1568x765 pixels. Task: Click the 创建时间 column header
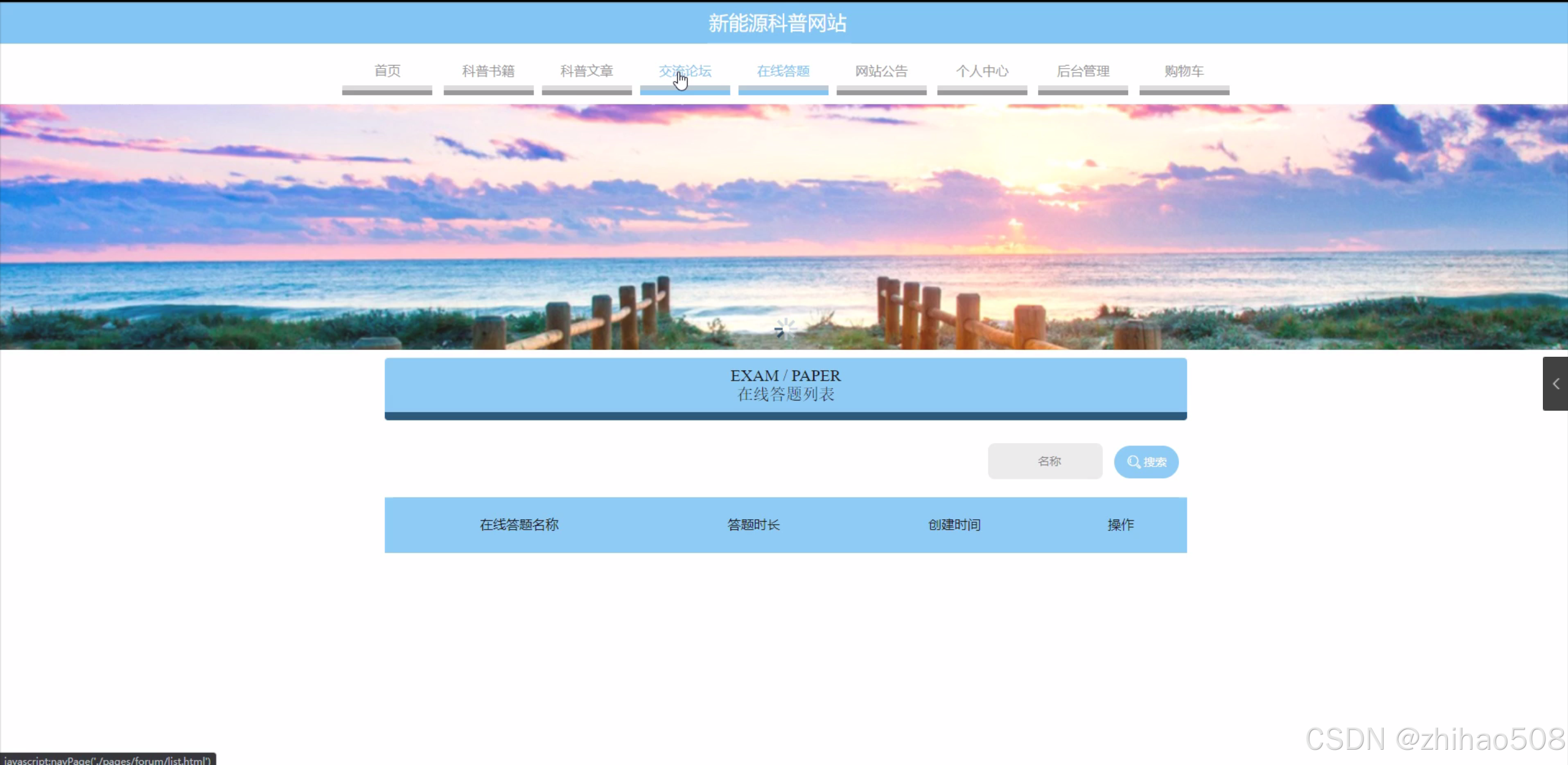coord(954,525)
